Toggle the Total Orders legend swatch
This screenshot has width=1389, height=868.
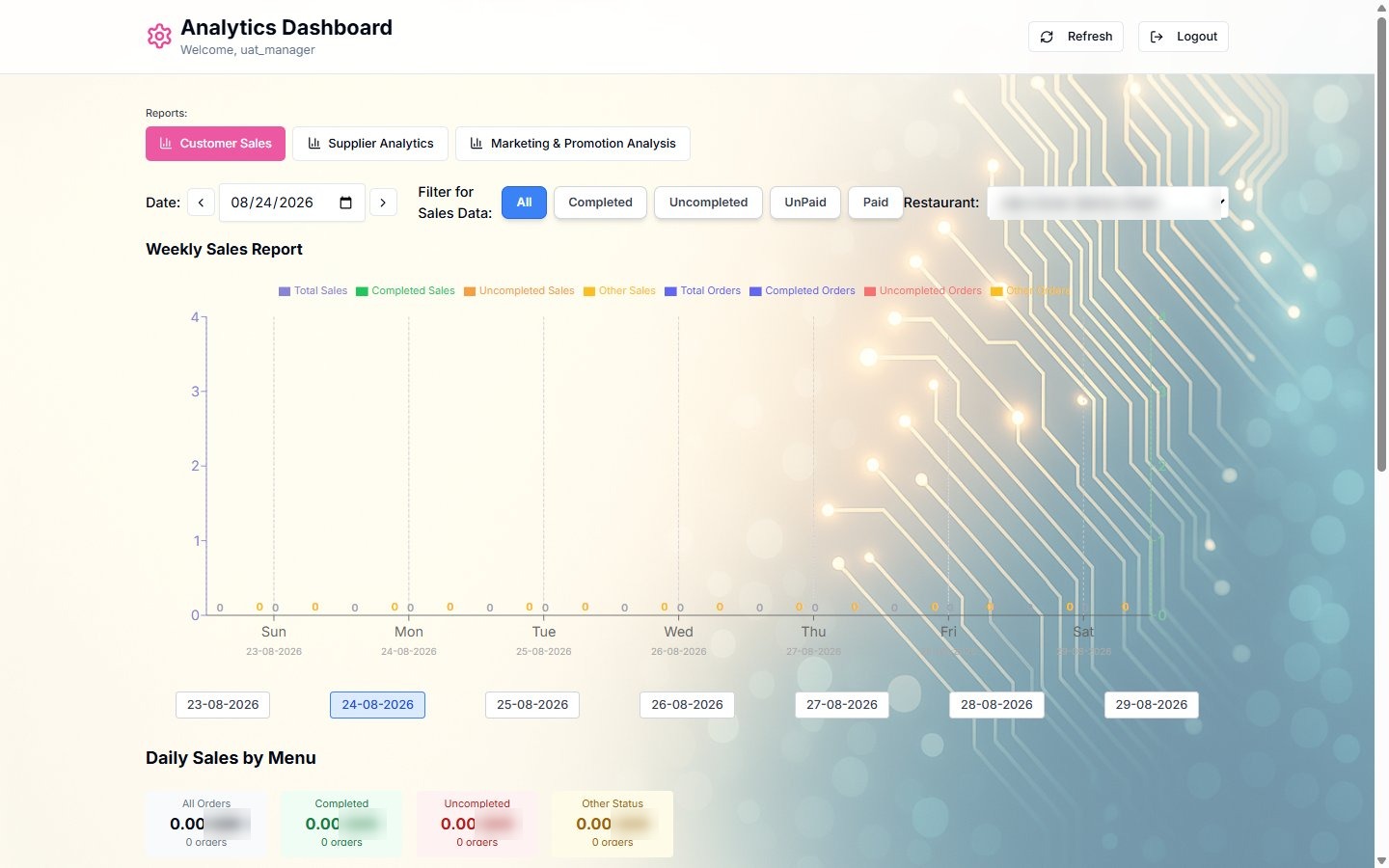(670, 291)
